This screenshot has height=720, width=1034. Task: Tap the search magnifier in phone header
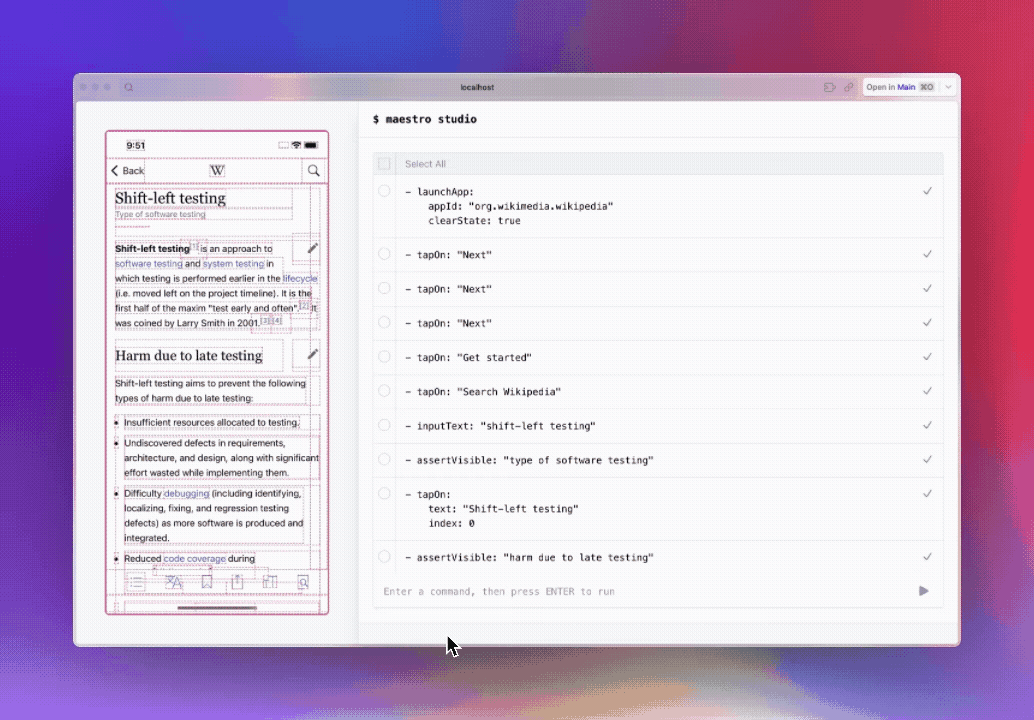click(x=314, y=171)
